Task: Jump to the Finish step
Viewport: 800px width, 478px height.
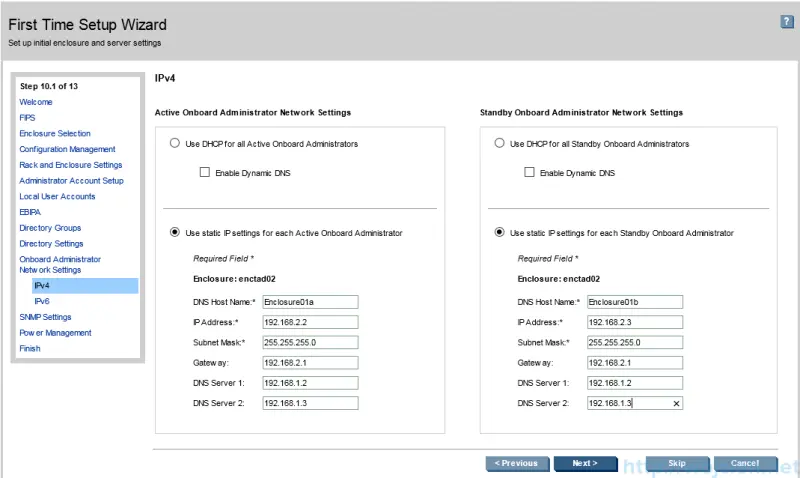Action: 30,349
